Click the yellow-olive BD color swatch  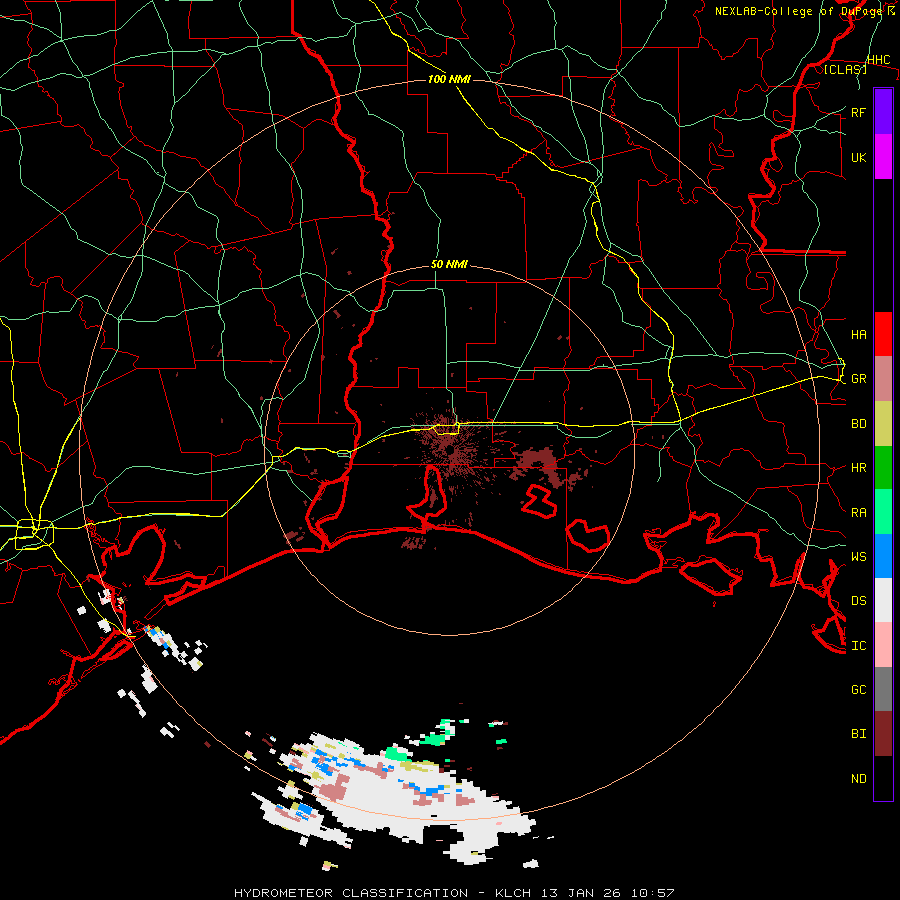pos(883,423)
